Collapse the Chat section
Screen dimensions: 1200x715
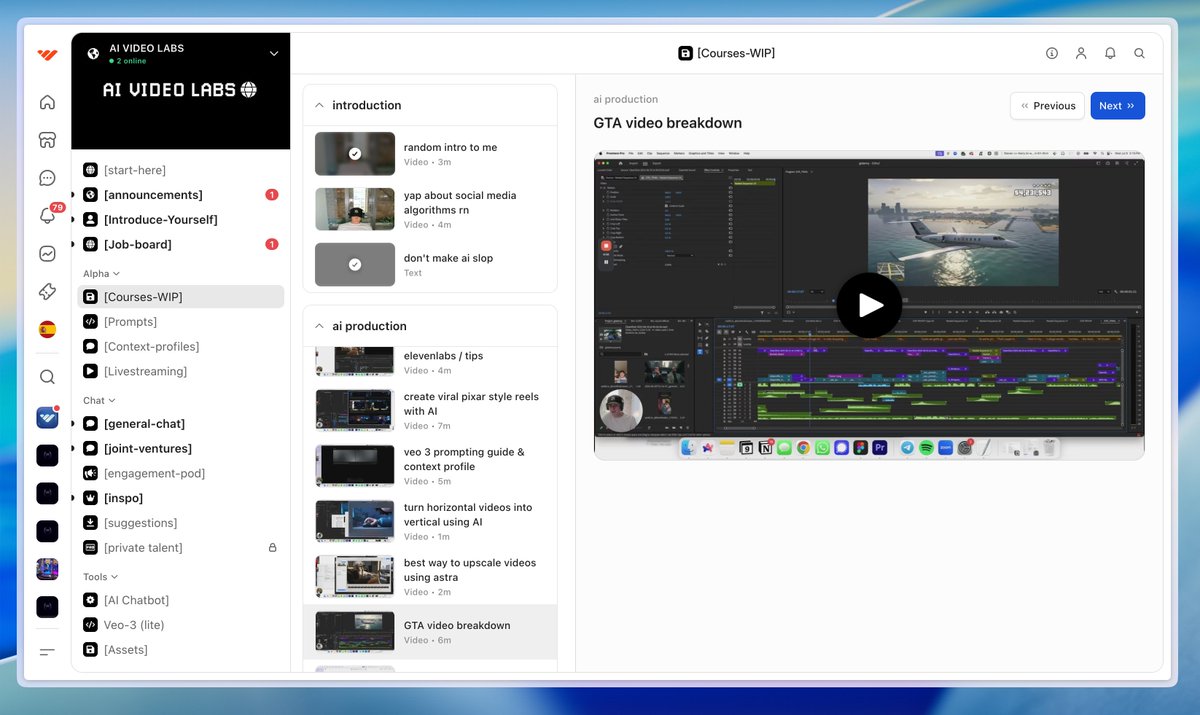99,401
